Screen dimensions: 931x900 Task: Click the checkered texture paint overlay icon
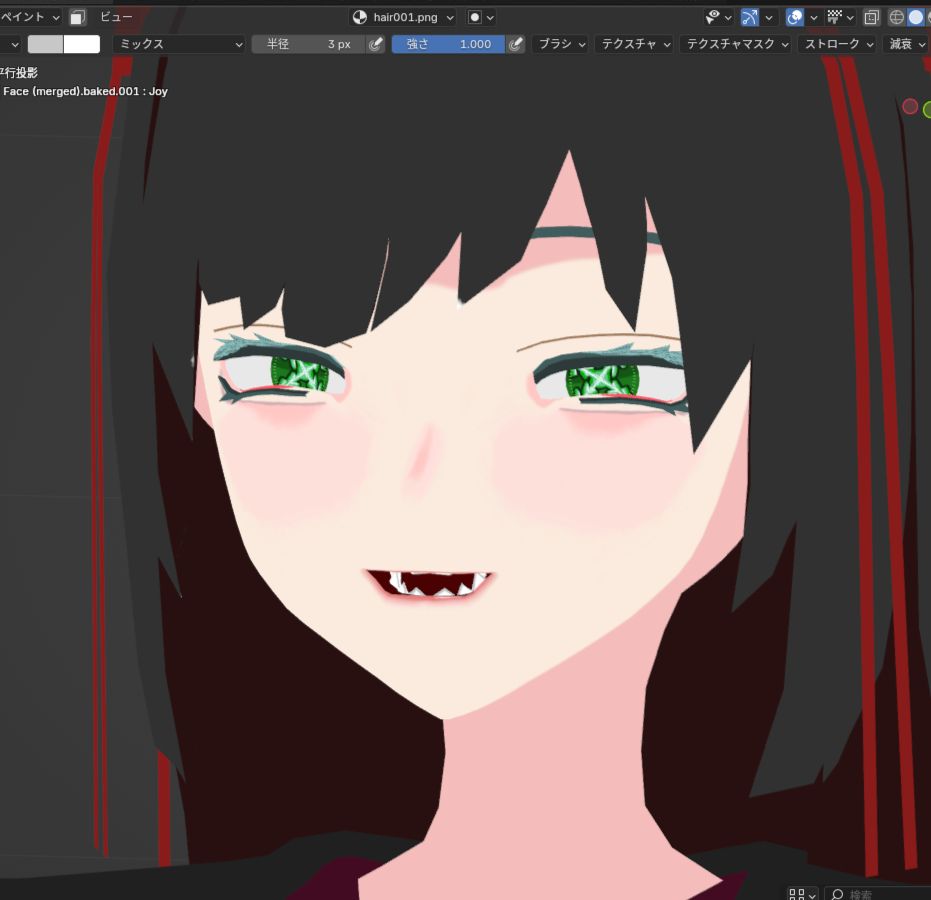(x=835, y=17)
